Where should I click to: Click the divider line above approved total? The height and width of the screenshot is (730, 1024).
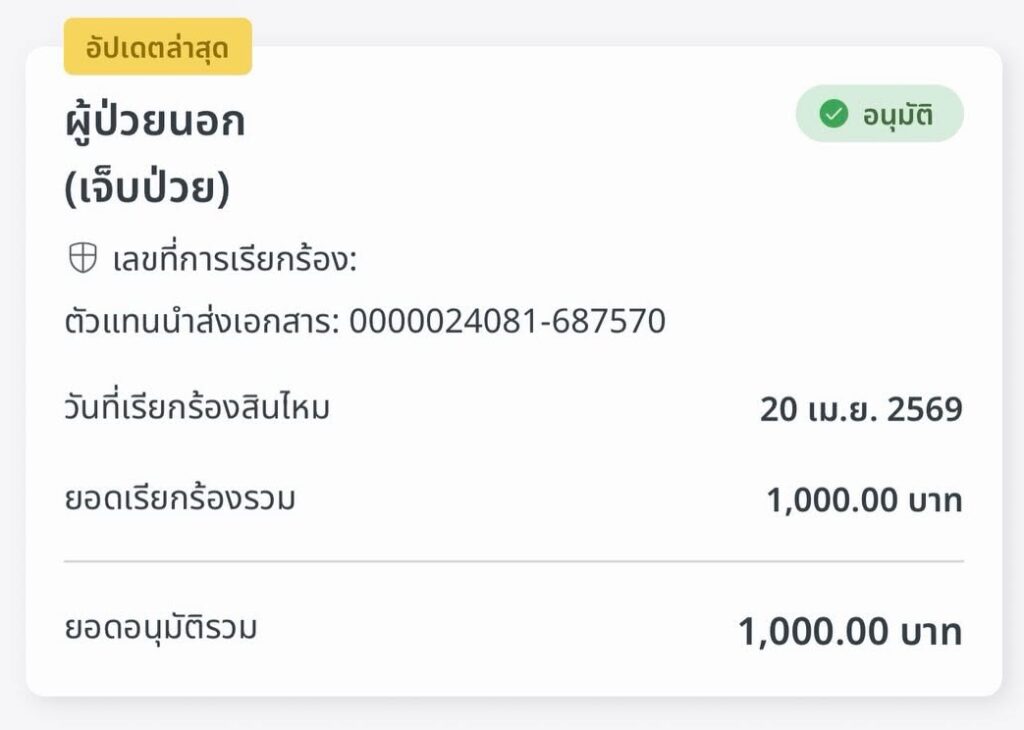point(514,561)
